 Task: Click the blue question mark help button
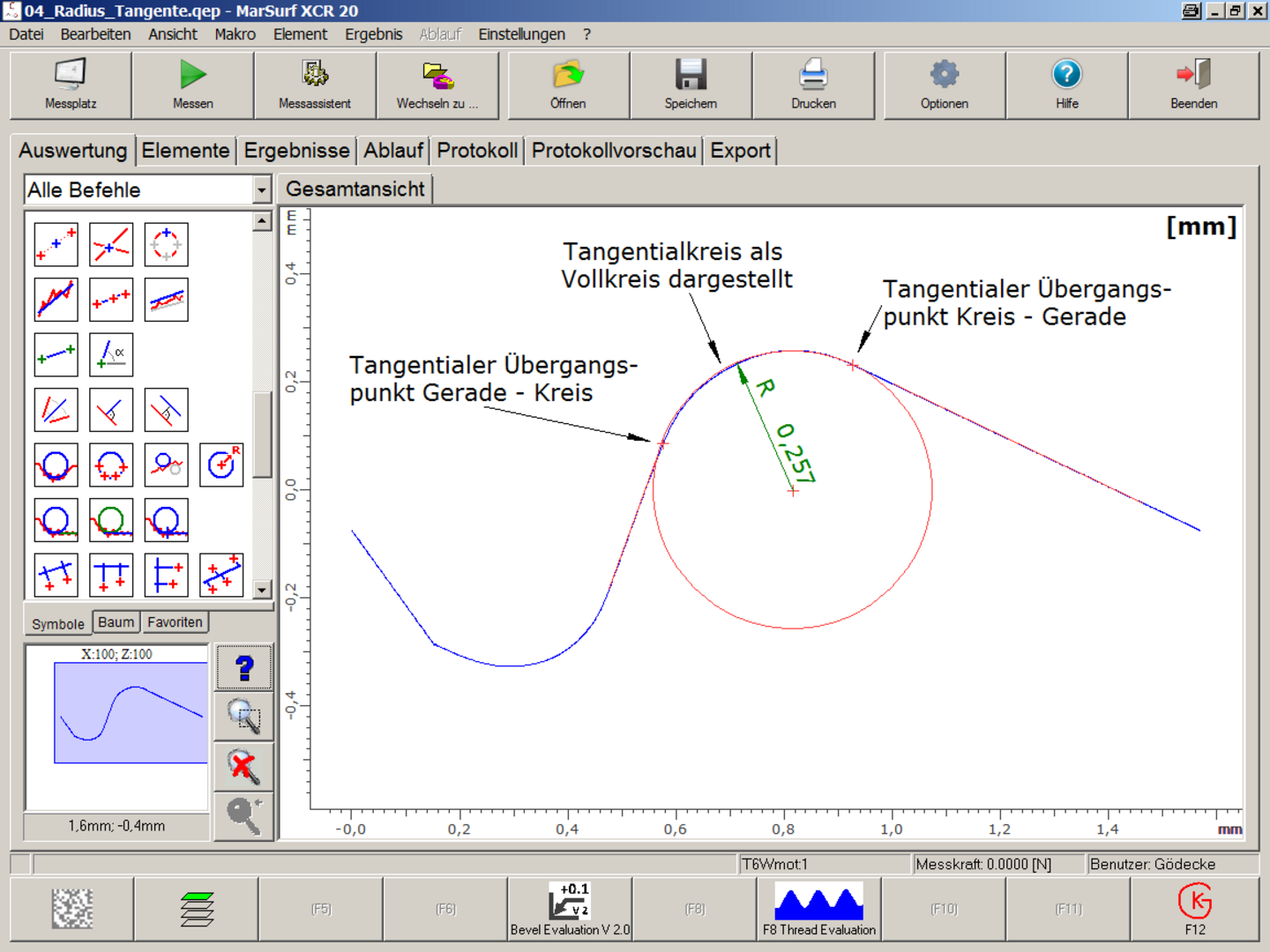tap(244, 667)
